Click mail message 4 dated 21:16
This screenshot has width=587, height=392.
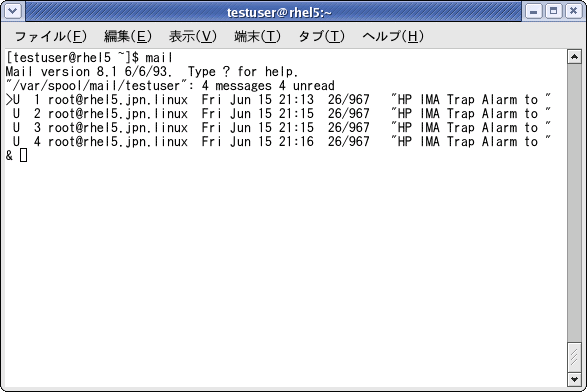277,142
